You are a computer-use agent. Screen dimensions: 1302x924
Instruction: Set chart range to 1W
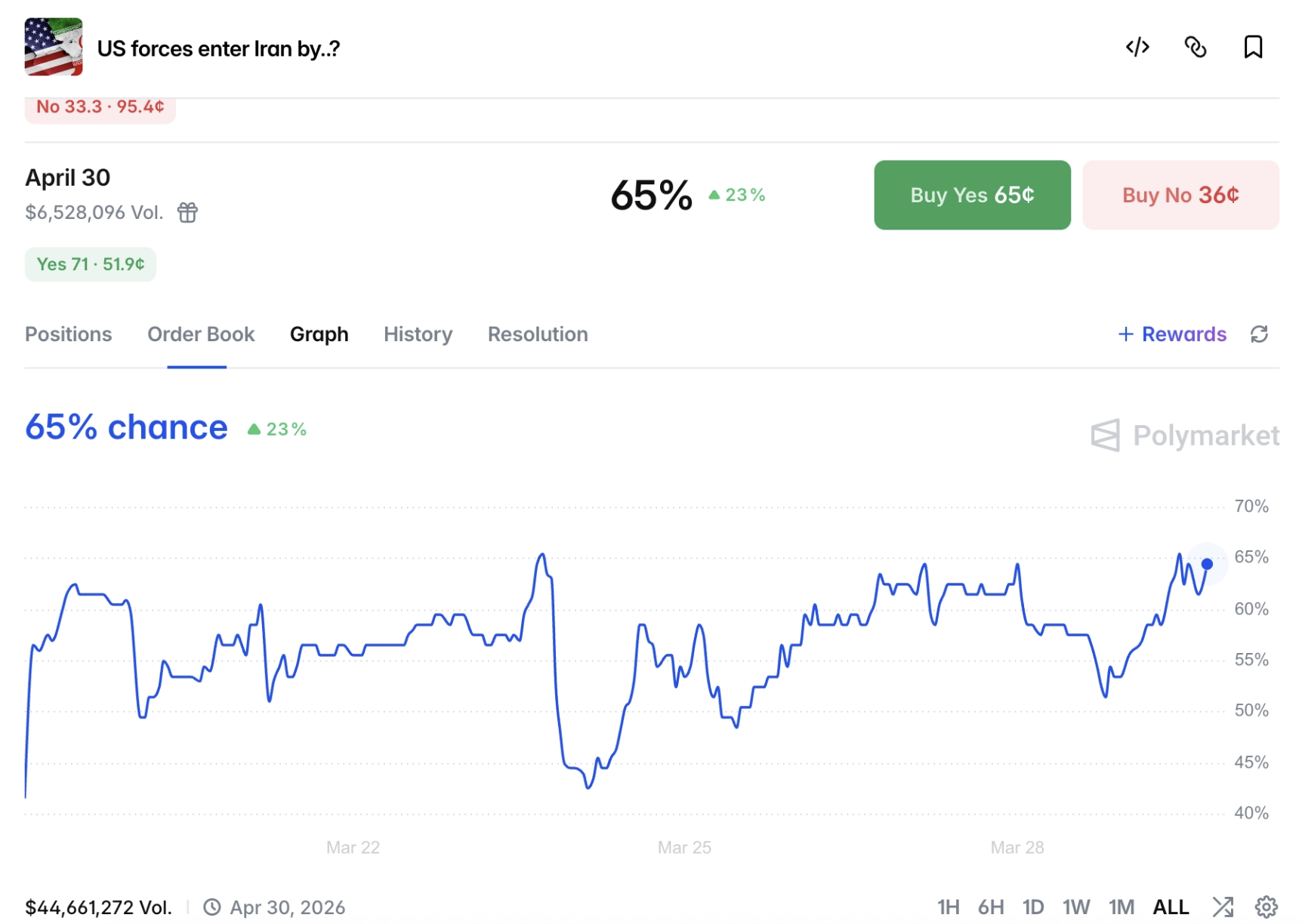pyautogui.click(x=1076, y=907)
